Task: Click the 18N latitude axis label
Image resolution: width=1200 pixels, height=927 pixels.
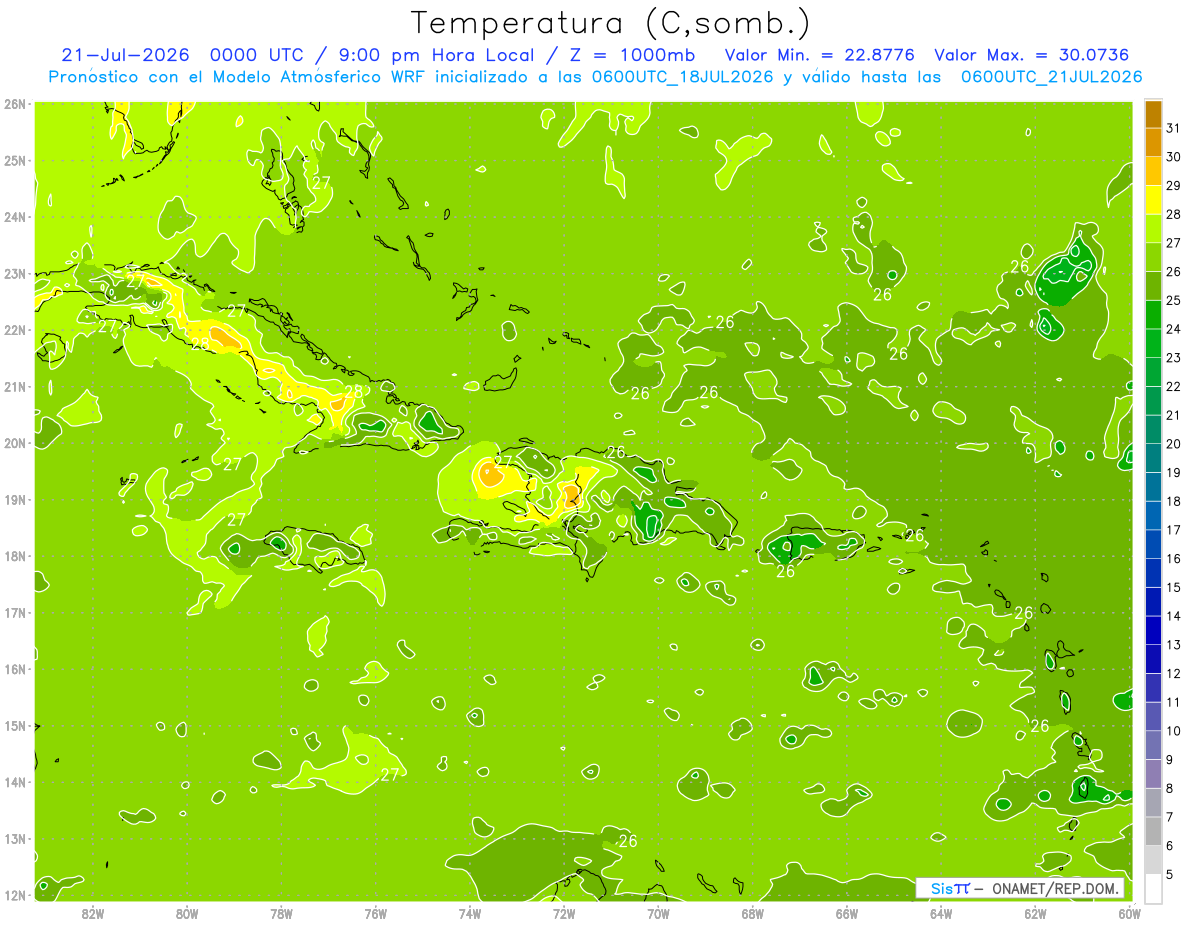Action: tap(14, 556)
